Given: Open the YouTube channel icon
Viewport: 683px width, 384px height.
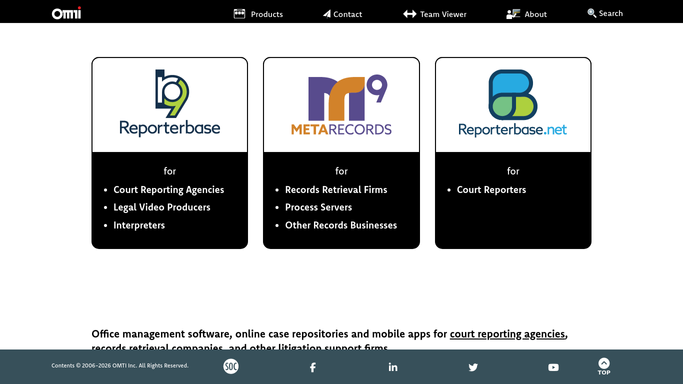Looking at the screenshot, I should [553, 367].
